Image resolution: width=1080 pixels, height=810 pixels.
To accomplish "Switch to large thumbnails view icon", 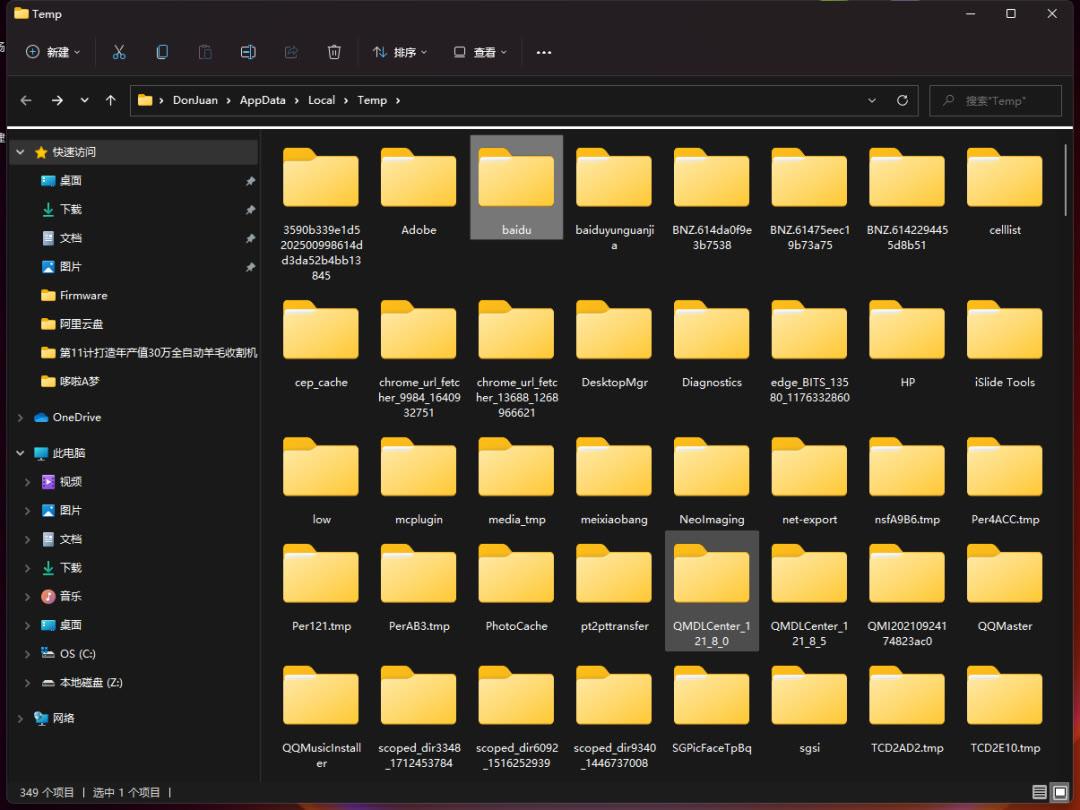I will [x=1061, y=792].
